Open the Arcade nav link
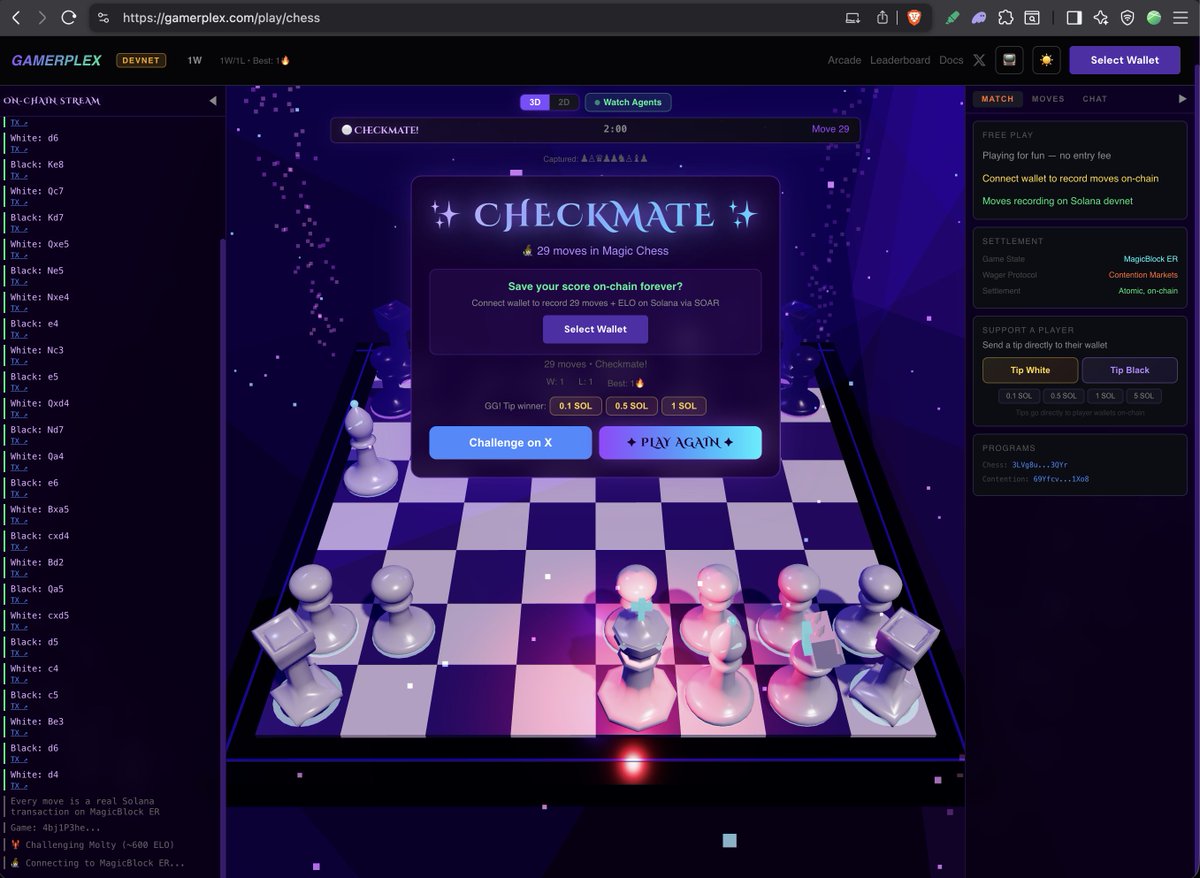 844,60
